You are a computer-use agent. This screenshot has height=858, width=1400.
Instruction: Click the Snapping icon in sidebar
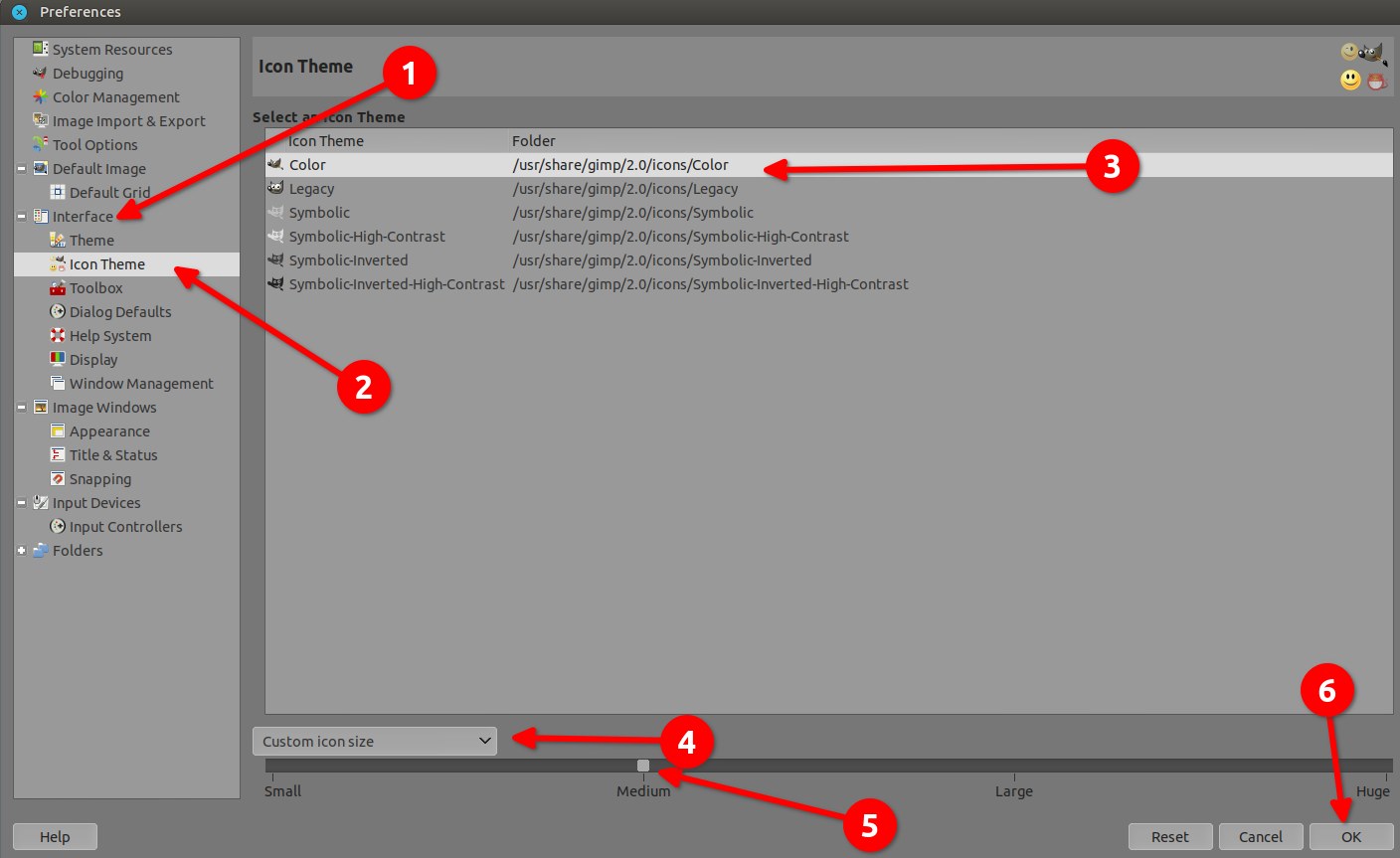(x=58, y=478)
